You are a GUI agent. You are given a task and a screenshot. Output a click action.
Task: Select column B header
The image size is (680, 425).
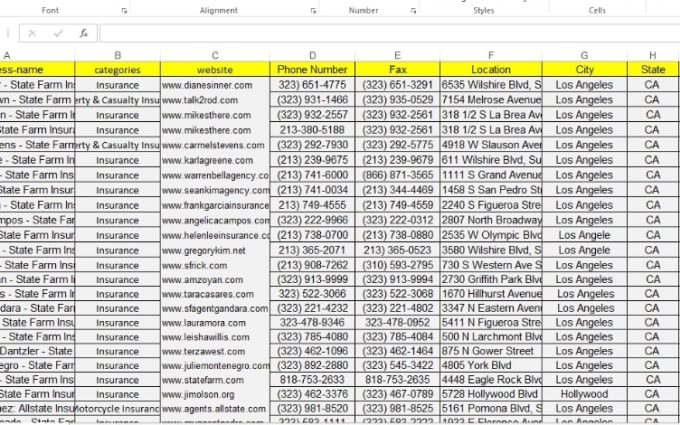point(118,56)
